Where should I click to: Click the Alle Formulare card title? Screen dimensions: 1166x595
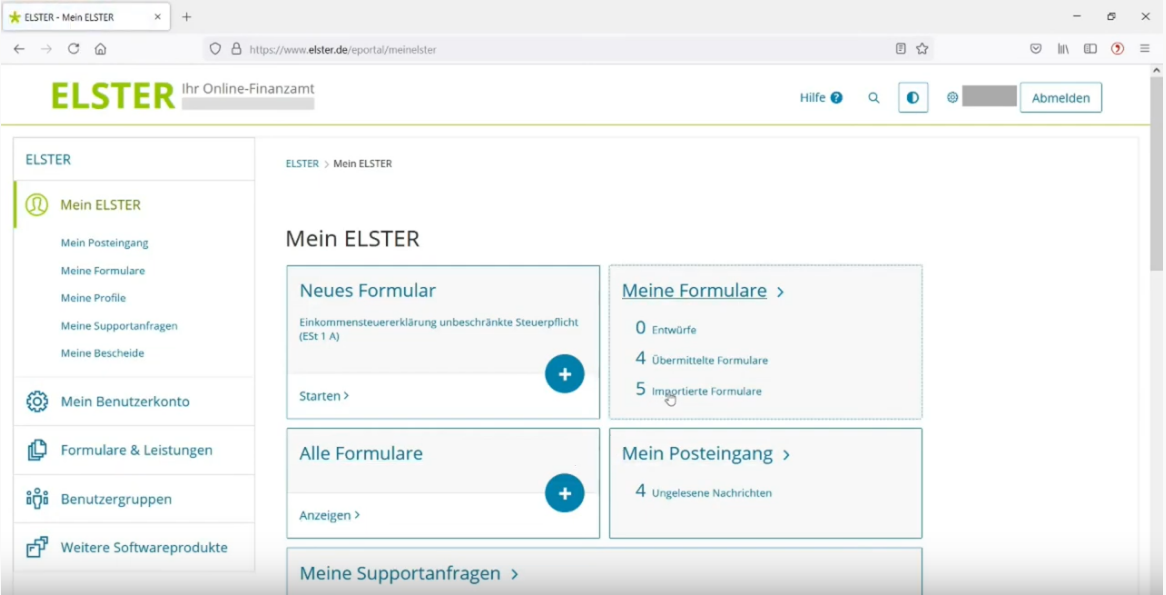pos(361,454)
